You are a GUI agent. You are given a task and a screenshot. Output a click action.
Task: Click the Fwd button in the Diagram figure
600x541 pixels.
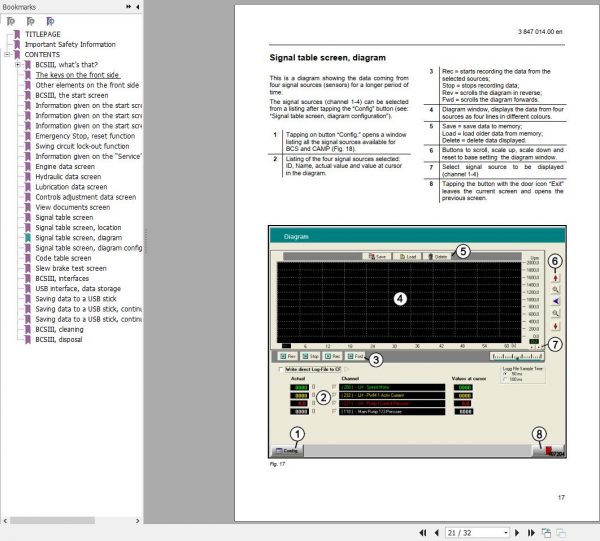click(x=355, y=356)
